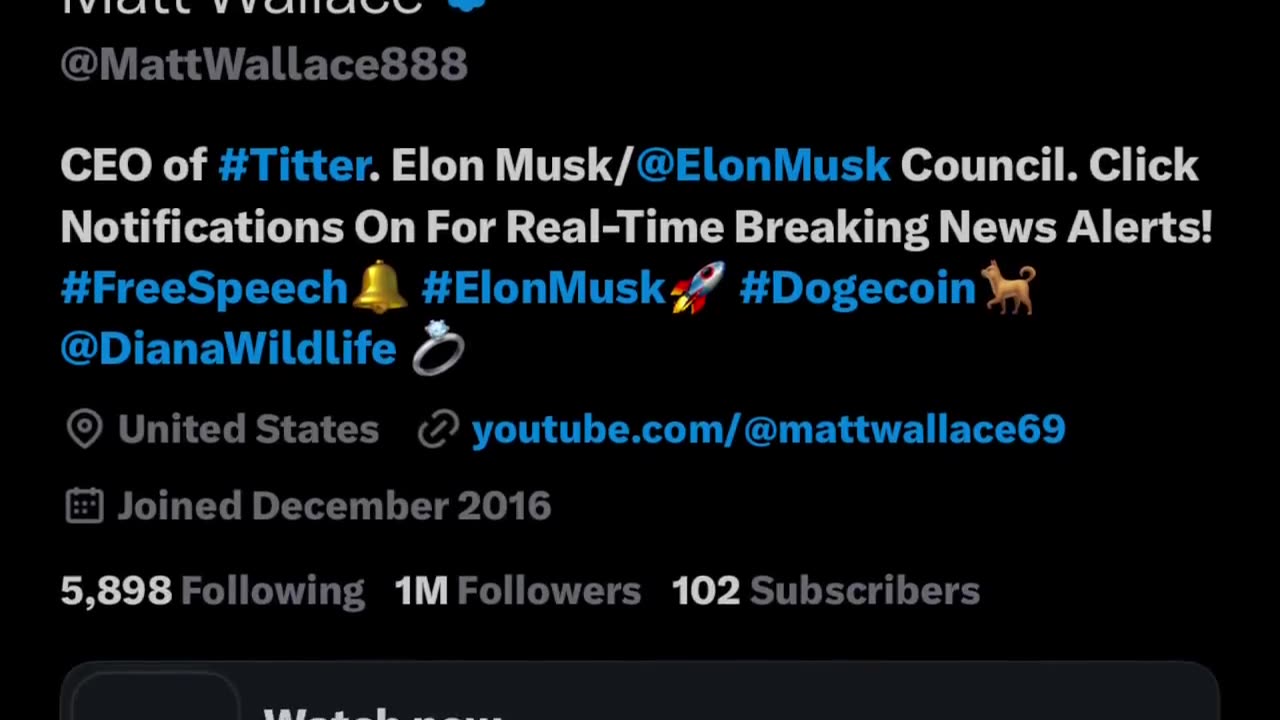Screen dimensions: 1280x720
Task: View the 102 Subscribers list
Action: tap(825, 590)
